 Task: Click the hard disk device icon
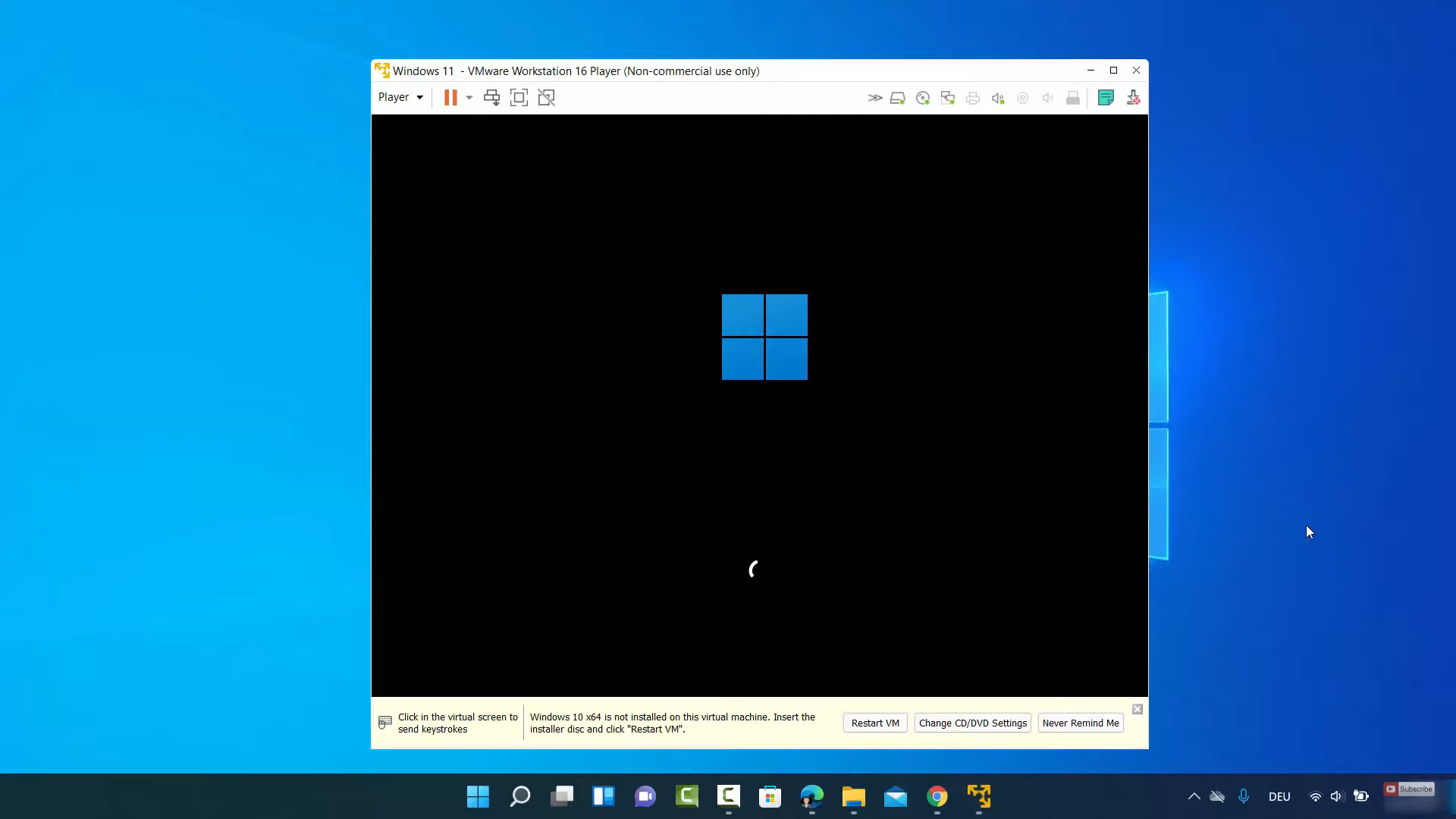click(898, 98)
